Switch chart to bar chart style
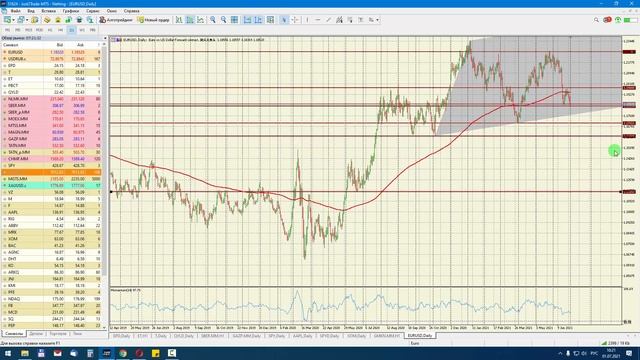 (x=179, y=20)
